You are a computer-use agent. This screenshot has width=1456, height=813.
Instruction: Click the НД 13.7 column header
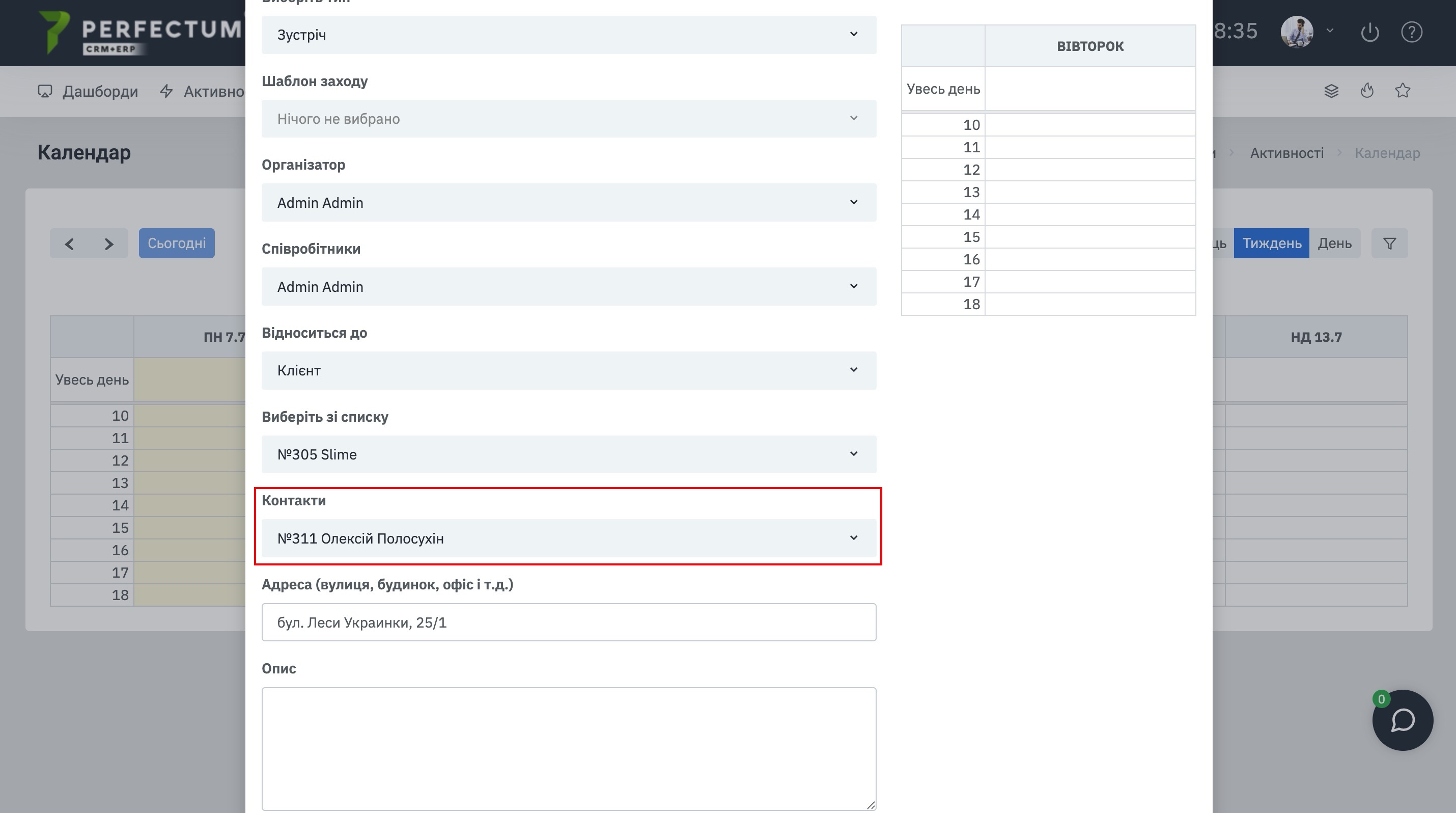(x=1316, y=338)
